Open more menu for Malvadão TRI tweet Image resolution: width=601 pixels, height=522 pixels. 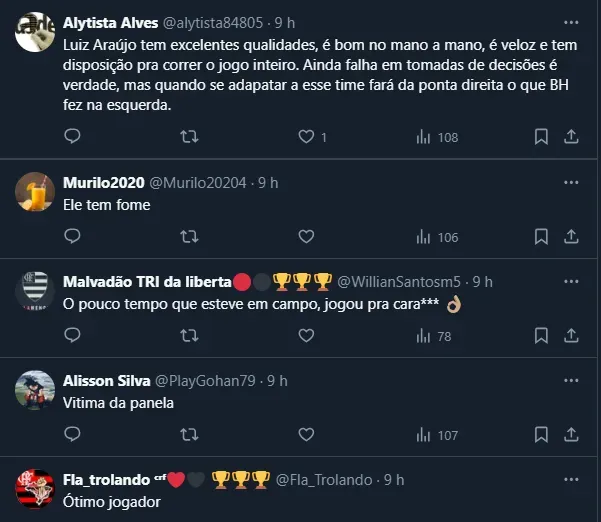(x=571, y=282)
